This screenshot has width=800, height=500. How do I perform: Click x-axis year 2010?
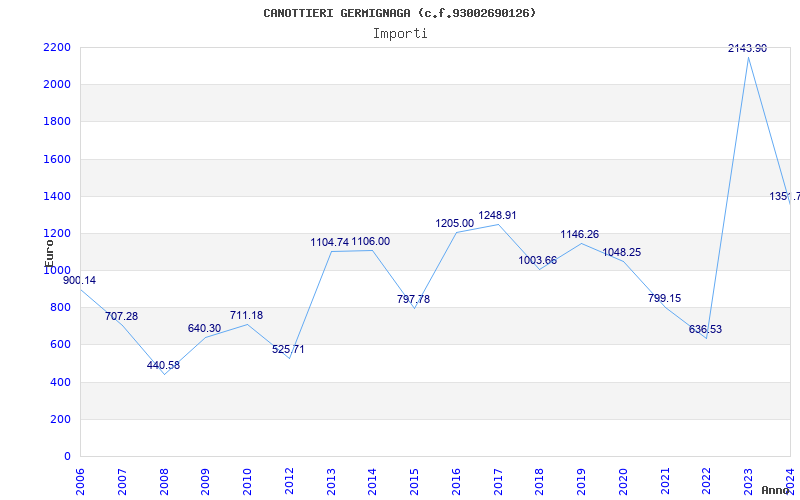(x=247, y=481)
